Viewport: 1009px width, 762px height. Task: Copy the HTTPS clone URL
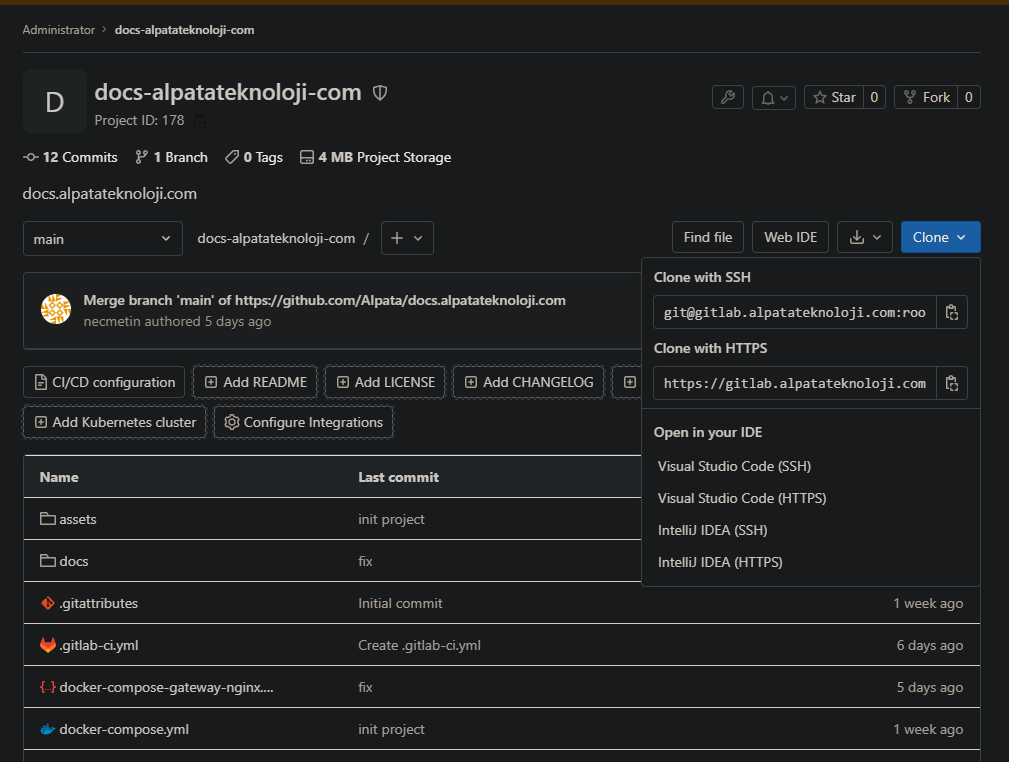(952, 383)
